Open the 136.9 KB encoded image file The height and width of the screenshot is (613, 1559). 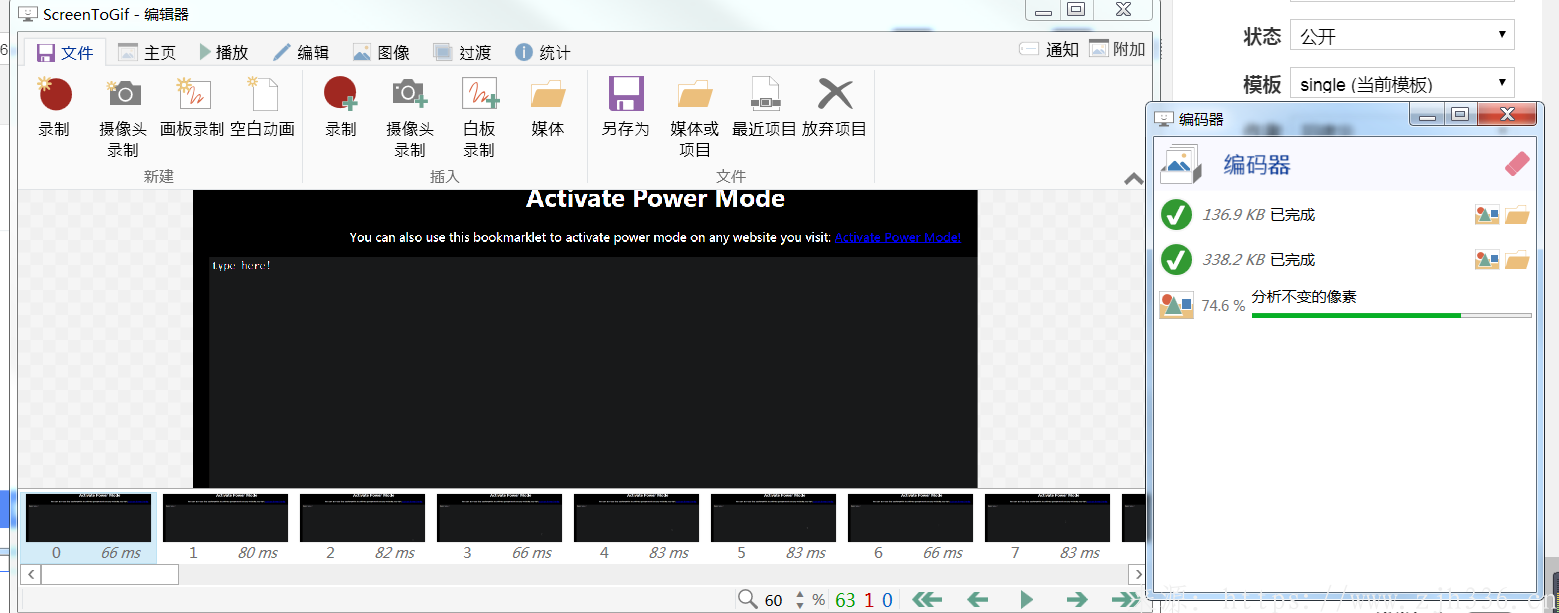point(1487,214)
